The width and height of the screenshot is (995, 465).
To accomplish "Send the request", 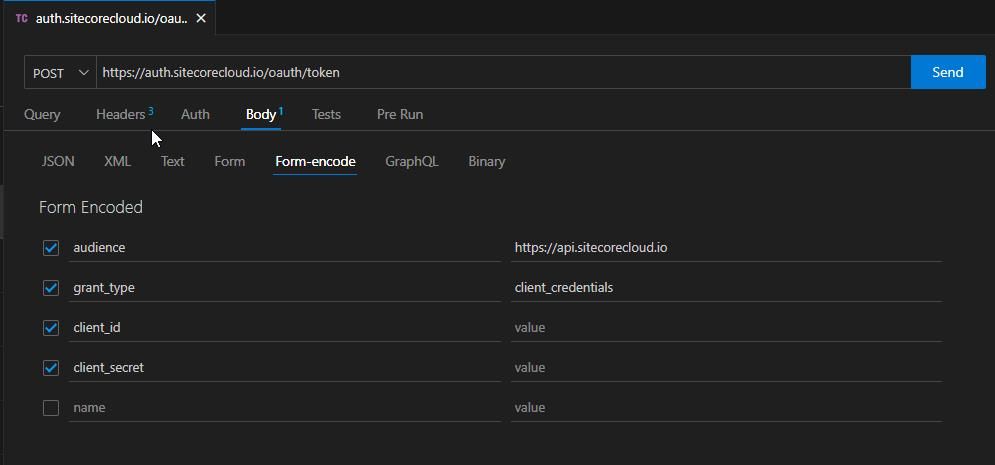I will (947, 72).
